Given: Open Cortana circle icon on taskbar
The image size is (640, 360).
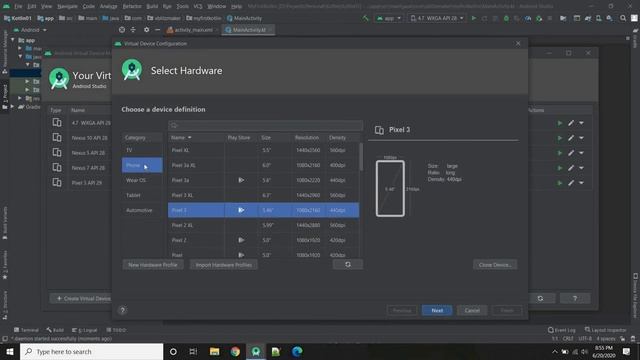Looking at the screenshot, I should pos(173,351).
